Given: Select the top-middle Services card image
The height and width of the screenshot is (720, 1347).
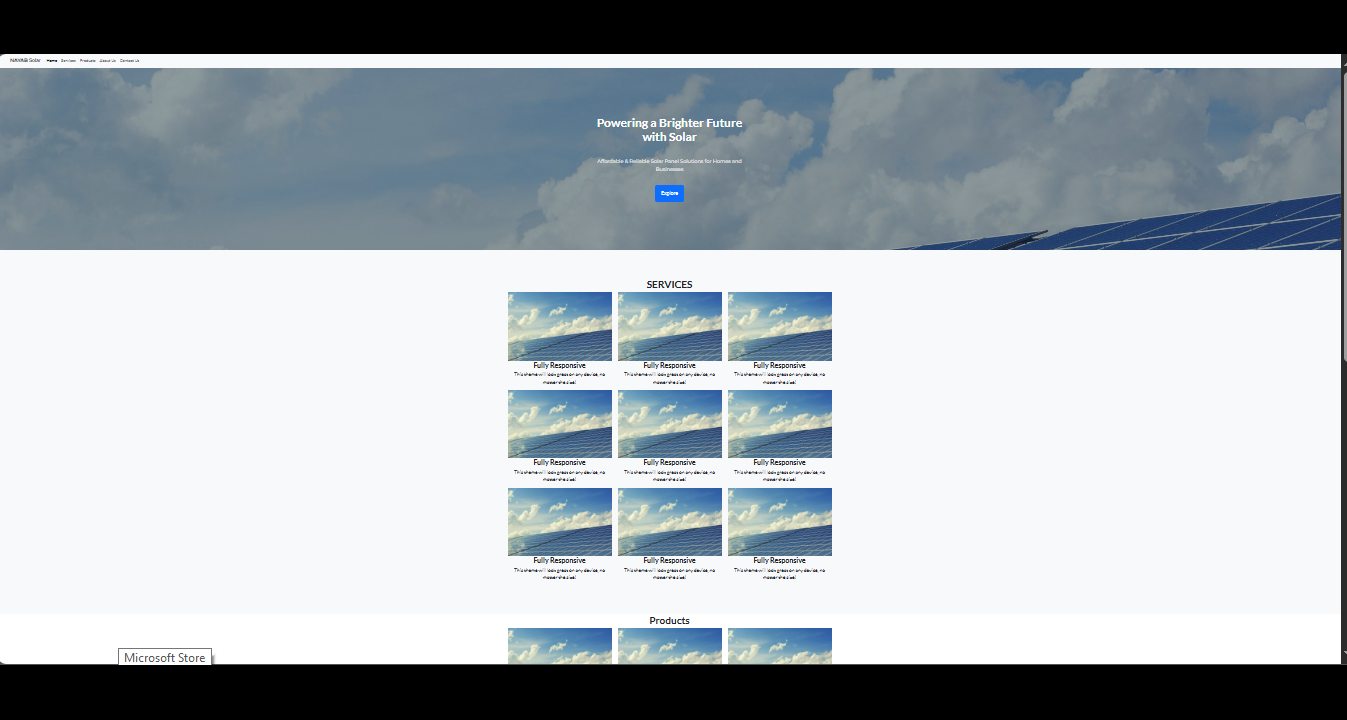Looking at the screenshot, I should [x=670, y=326].
